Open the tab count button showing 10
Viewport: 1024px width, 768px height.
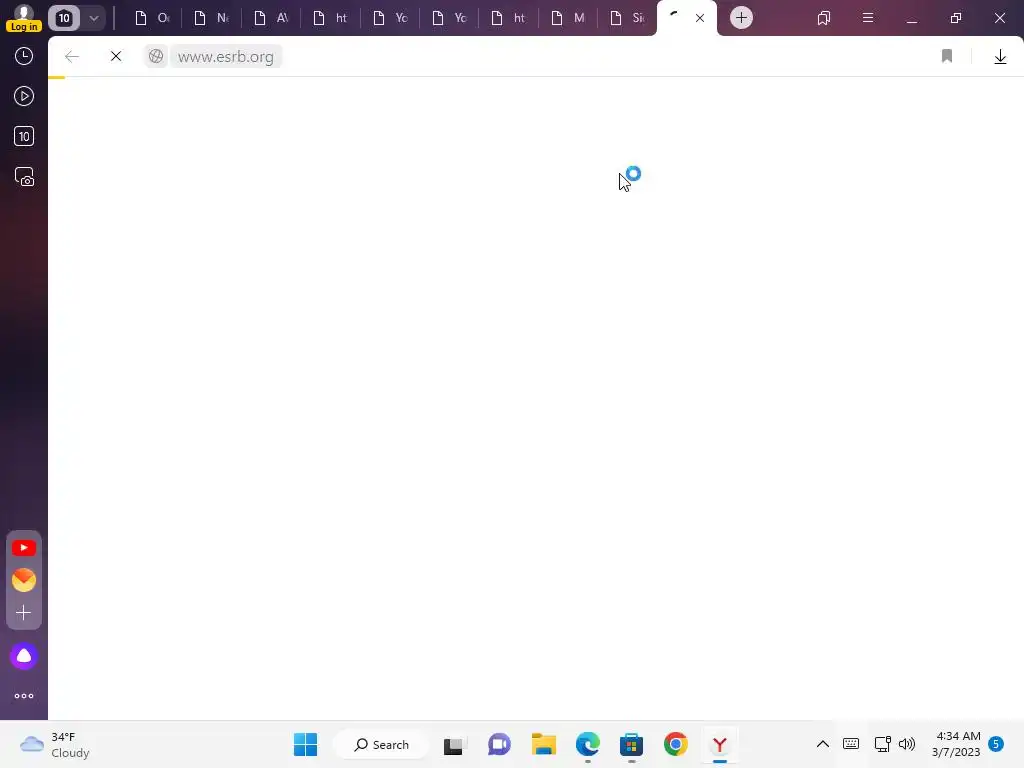pos(64,18)
